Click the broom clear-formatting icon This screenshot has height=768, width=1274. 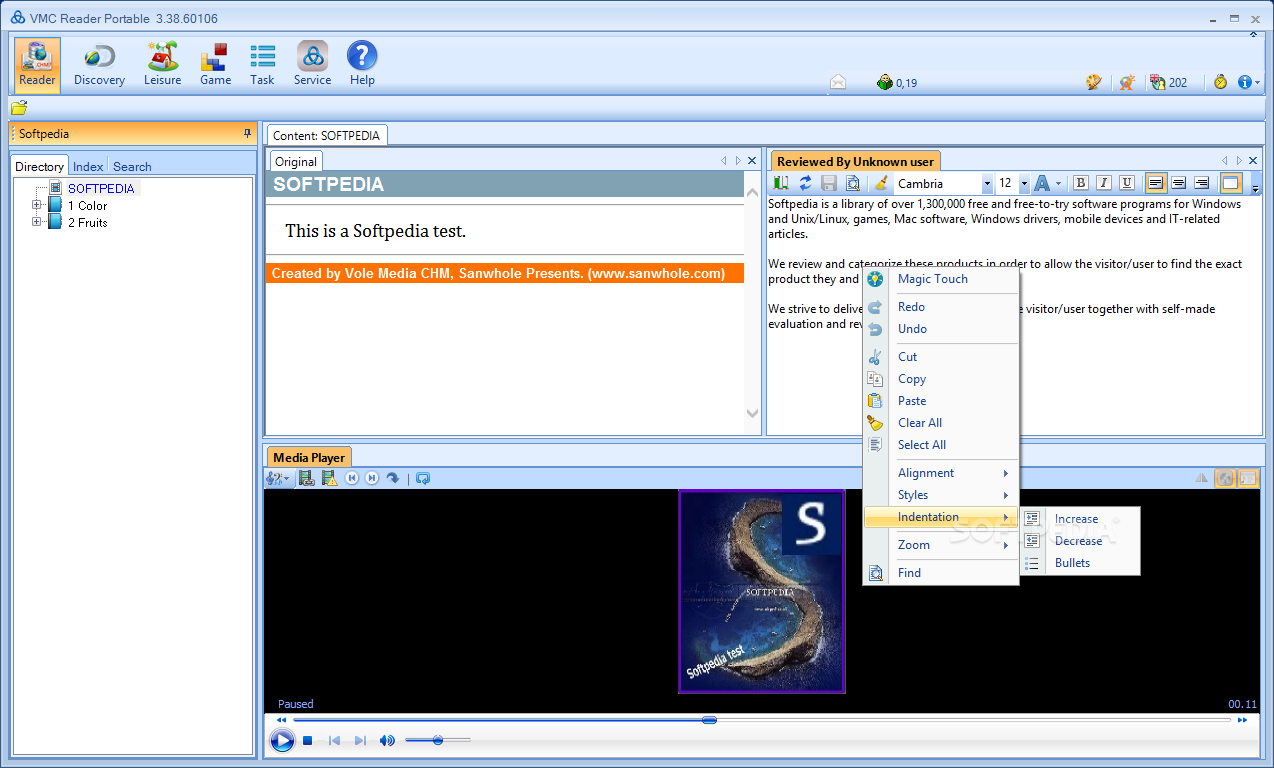point(881,183)
